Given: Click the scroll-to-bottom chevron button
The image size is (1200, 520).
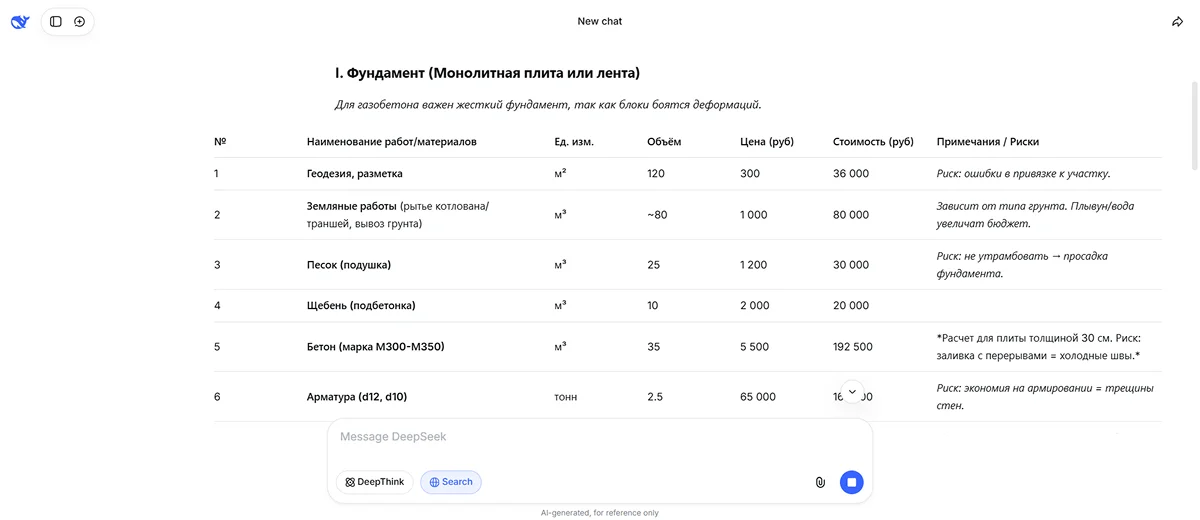Looking at the screenshot, I should point(852,392).
